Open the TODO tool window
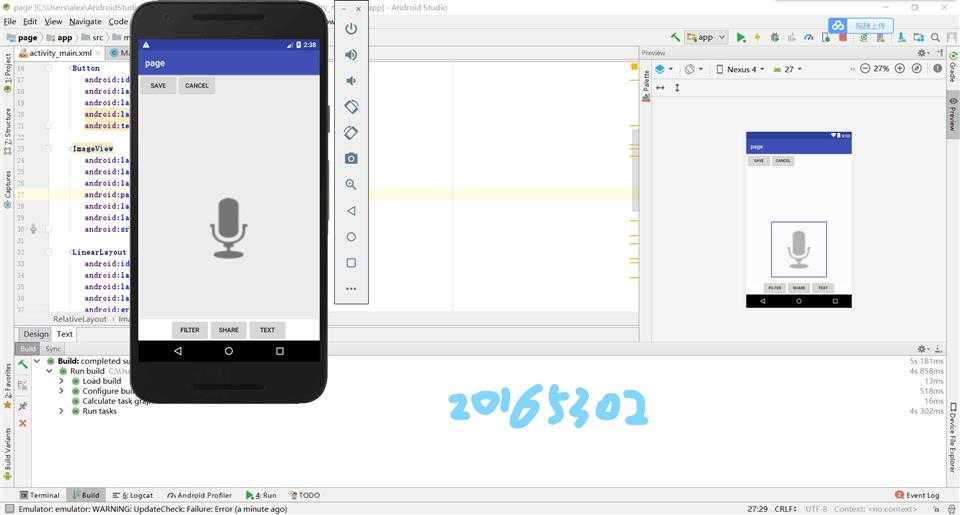The width and height of the screenshot is (960, 515). [304, 495]
